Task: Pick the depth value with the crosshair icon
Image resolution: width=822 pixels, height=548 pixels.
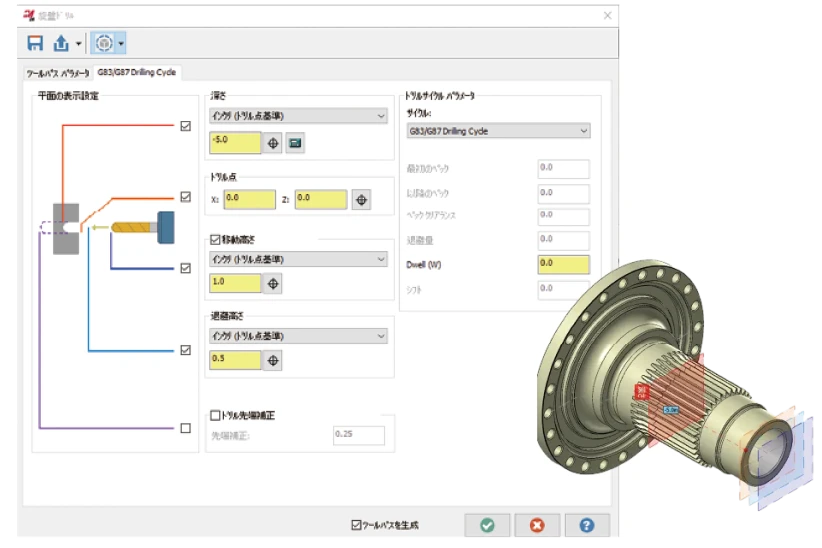Action: click(x=273, y=143)
